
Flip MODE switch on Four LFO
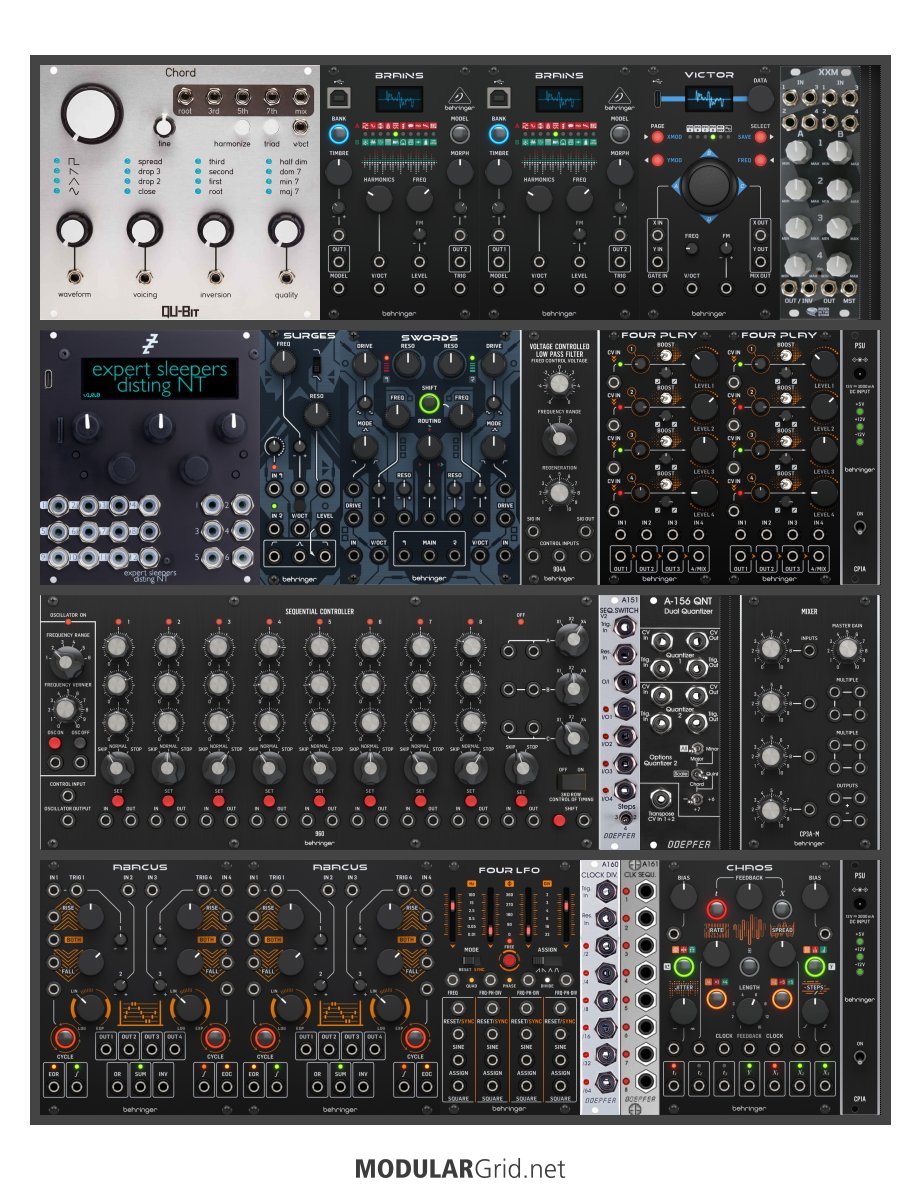[x=470, y=961]
